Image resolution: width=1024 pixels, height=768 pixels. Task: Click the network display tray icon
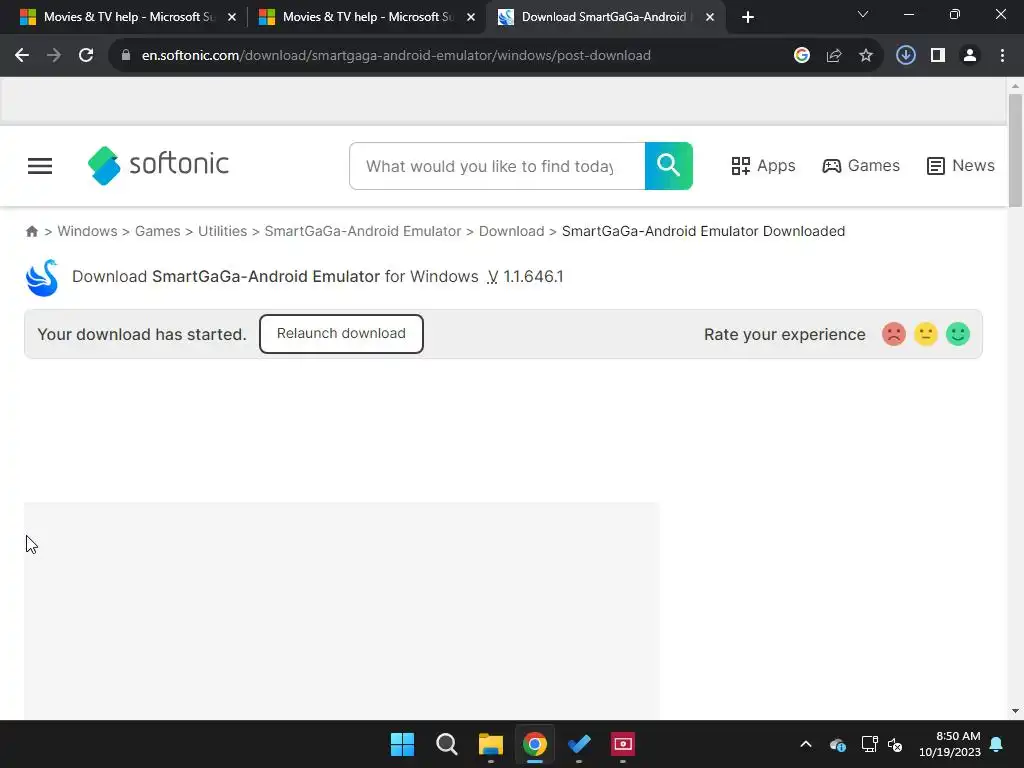tap(869, 744)
